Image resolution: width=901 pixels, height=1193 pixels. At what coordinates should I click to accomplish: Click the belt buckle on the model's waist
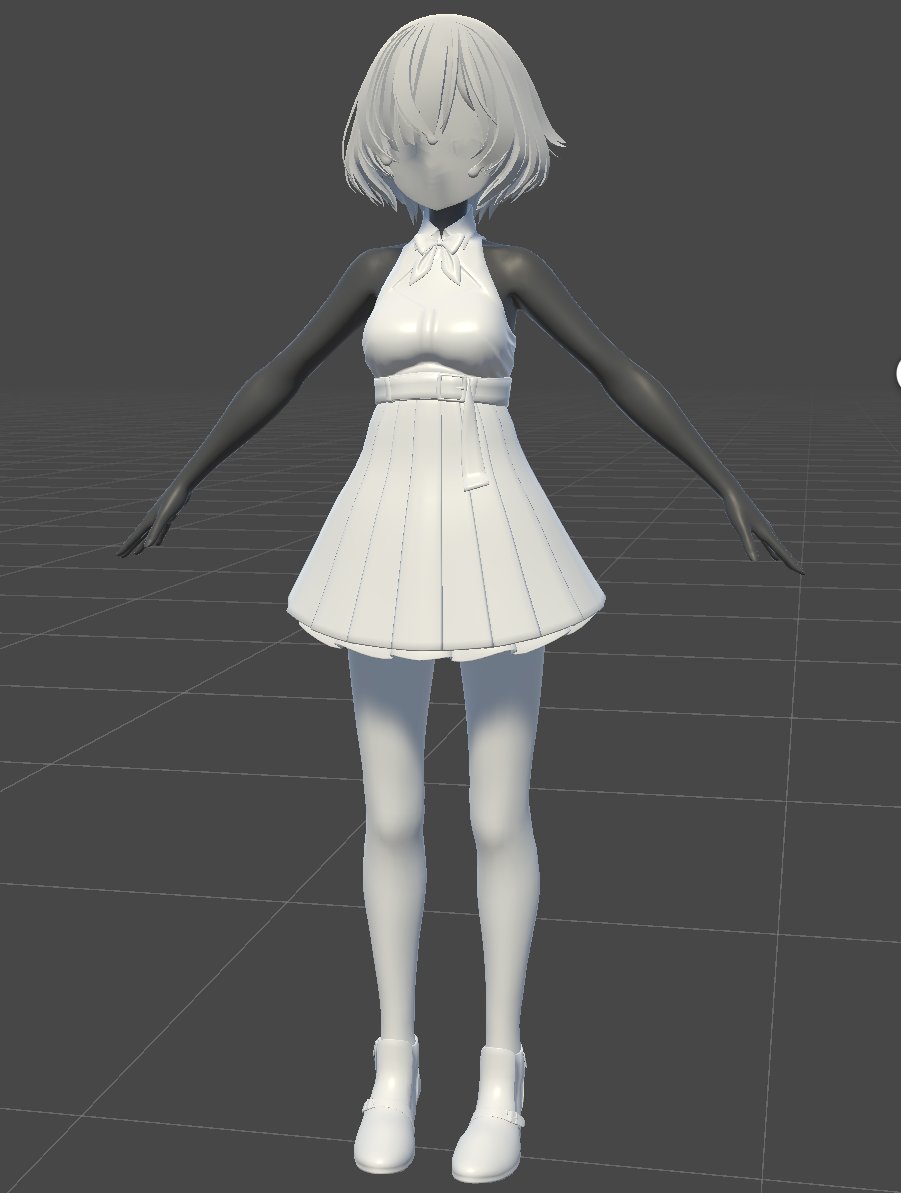coord(454,389)
